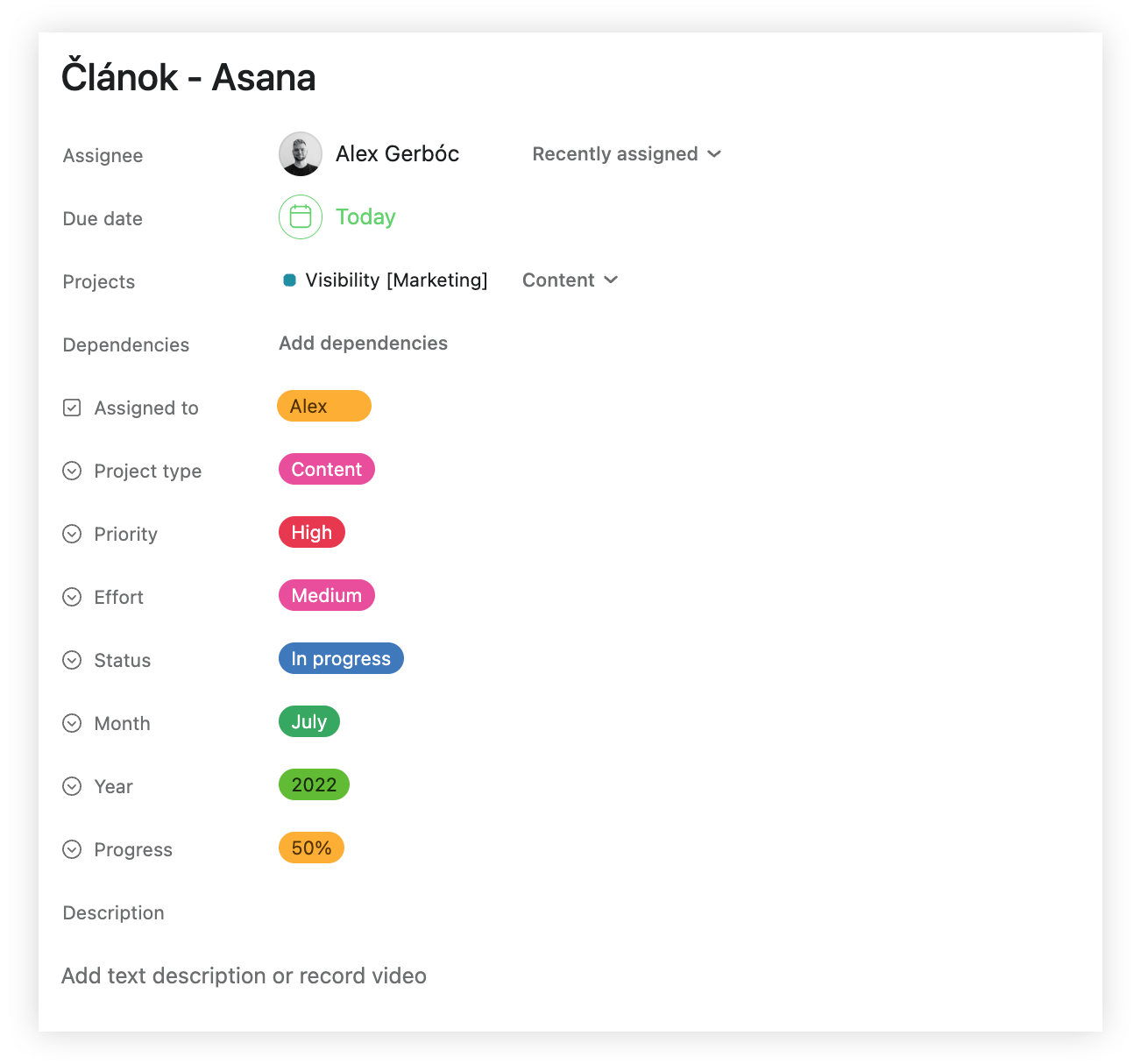Click the Today due date text
Screen dimensions: 1141x1064
click(365, 216)
